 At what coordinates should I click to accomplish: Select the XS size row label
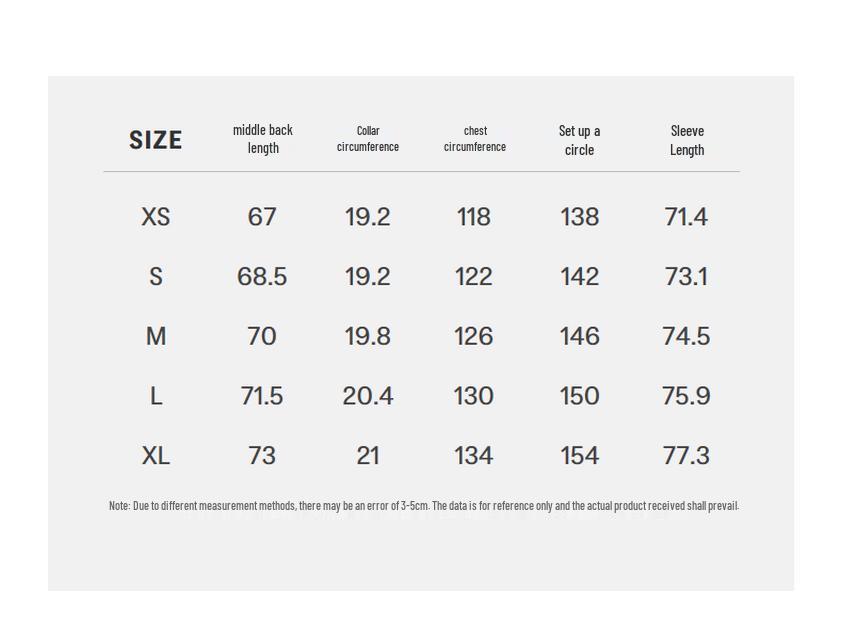[x=156, y=217]
